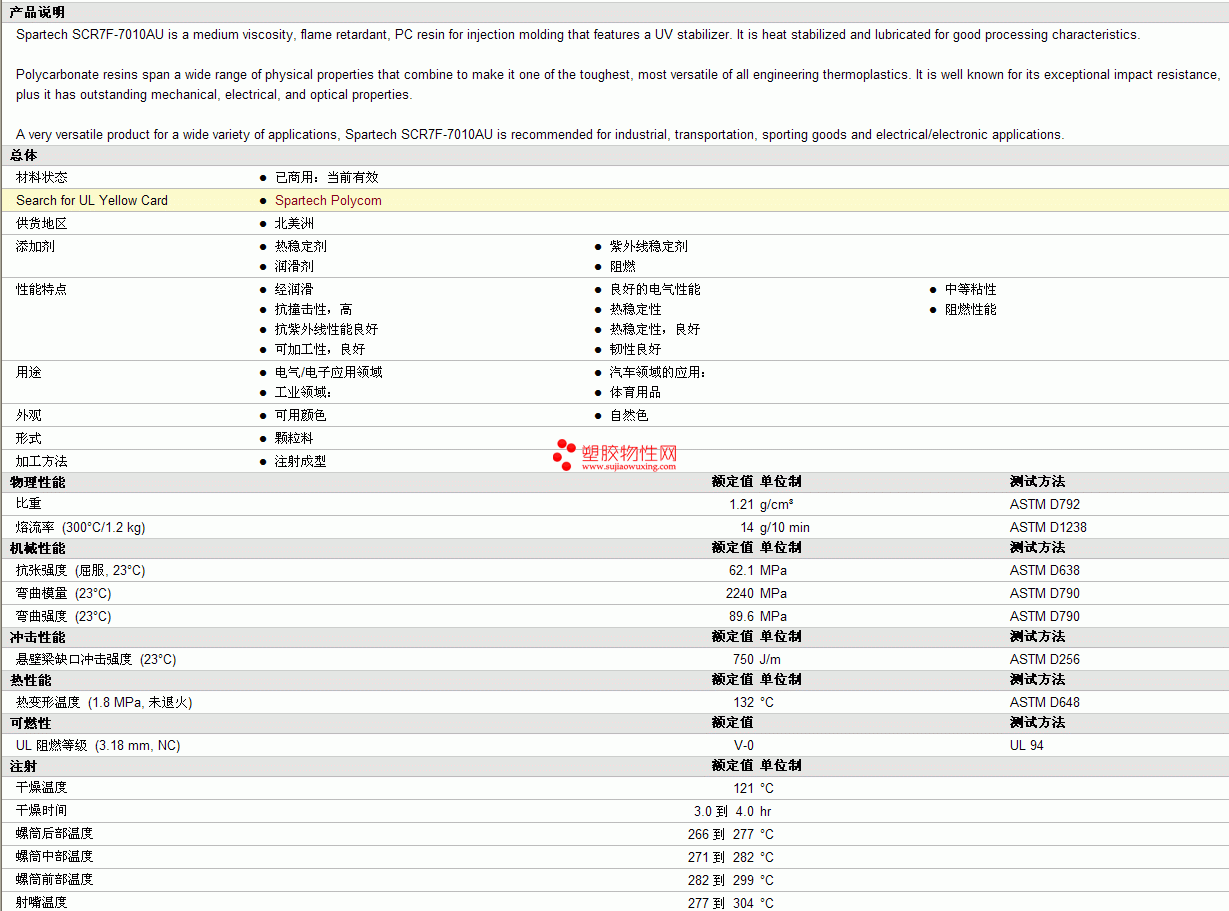Select the 射嘴温度 row label
The width and height of the screenshot is (1229, 911).
42,902
